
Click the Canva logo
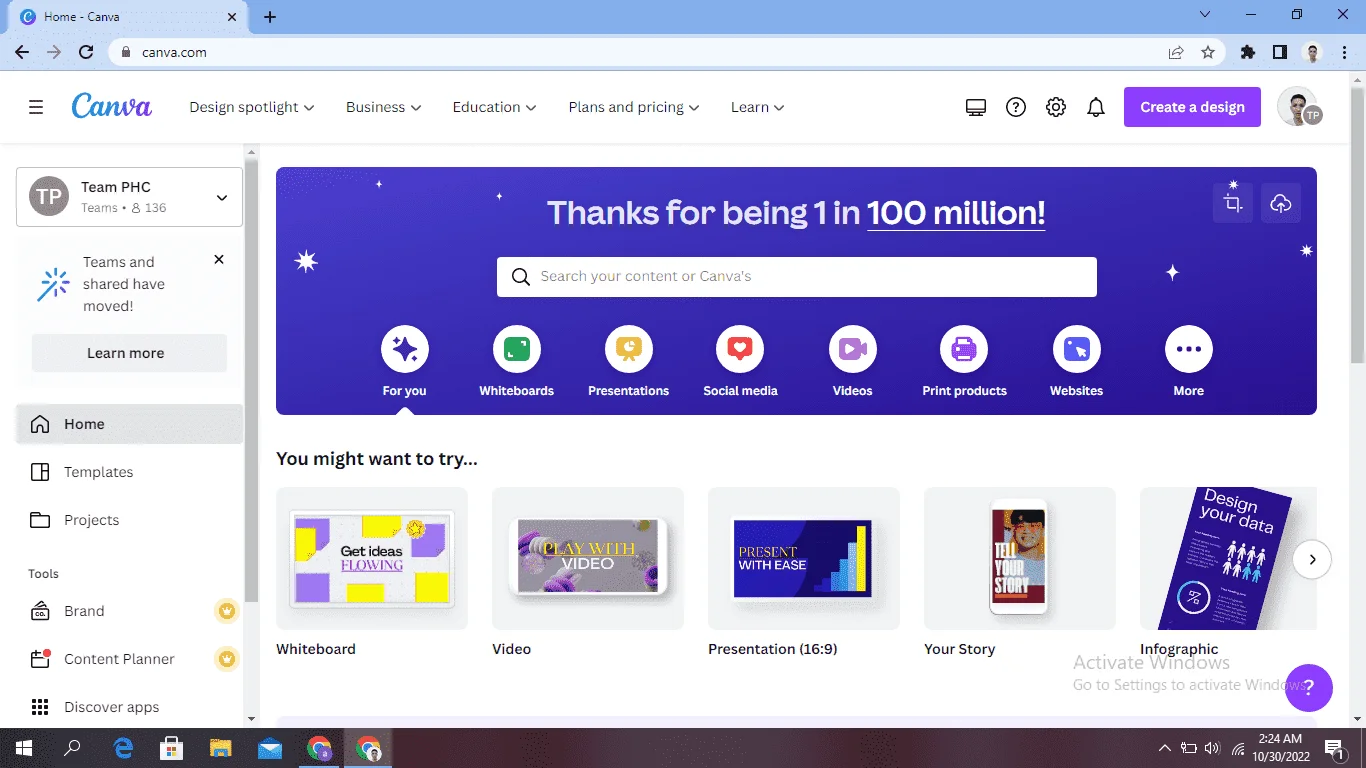[x=111, y=106]
